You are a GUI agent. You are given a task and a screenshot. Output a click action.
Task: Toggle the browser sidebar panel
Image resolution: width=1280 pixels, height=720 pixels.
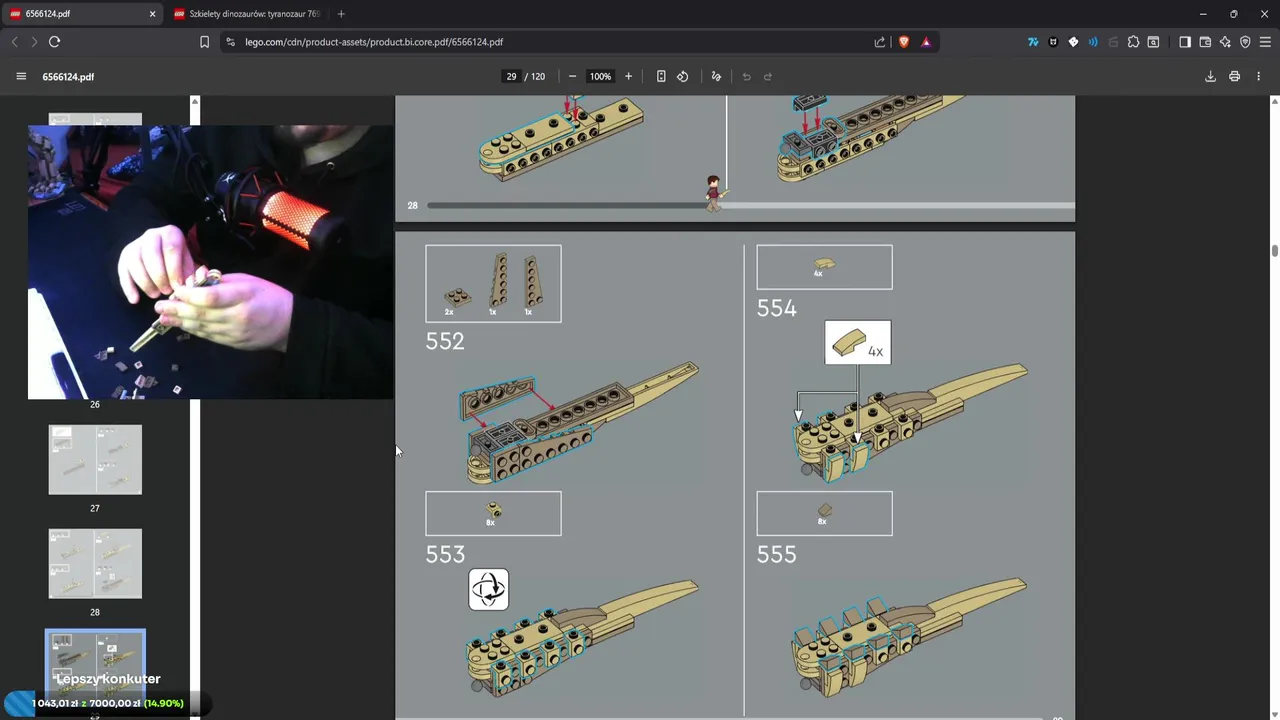[1185, 42]
